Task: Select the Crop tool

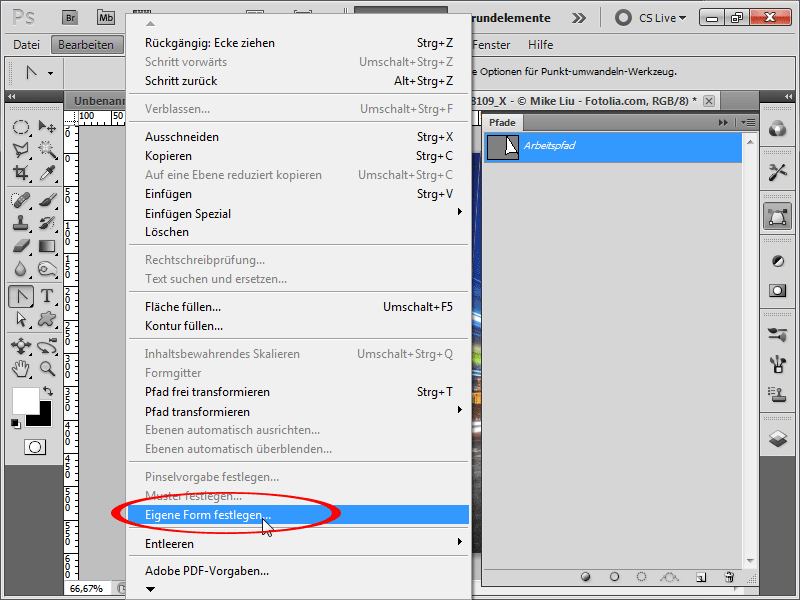Action: (x=20, y=172)
